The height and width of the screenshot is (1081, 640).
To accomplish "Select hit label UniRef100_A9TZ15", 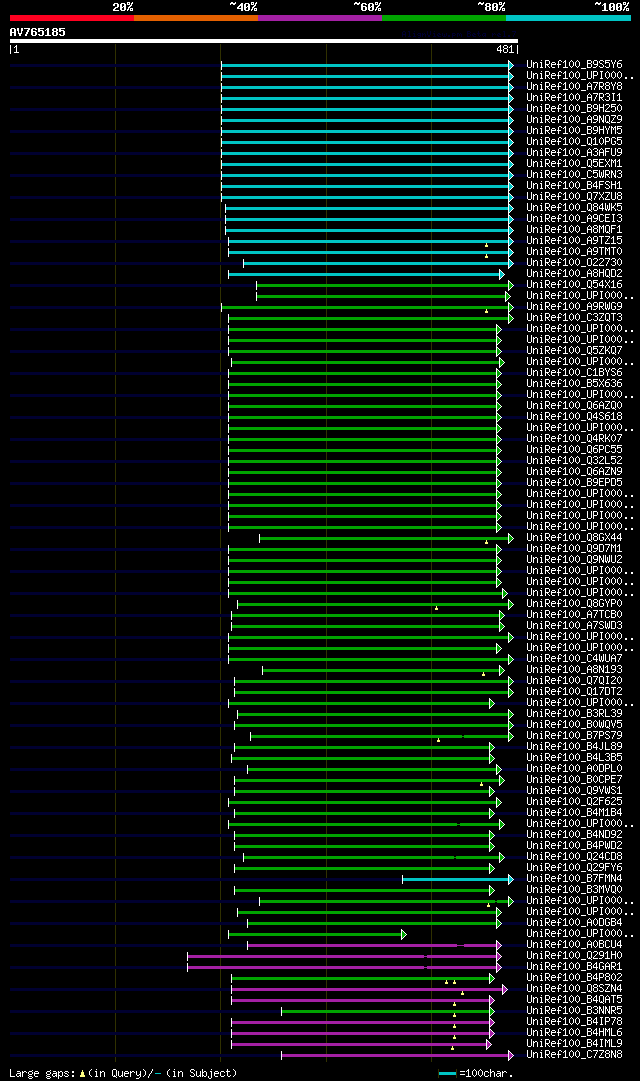I will click(574, 241).
